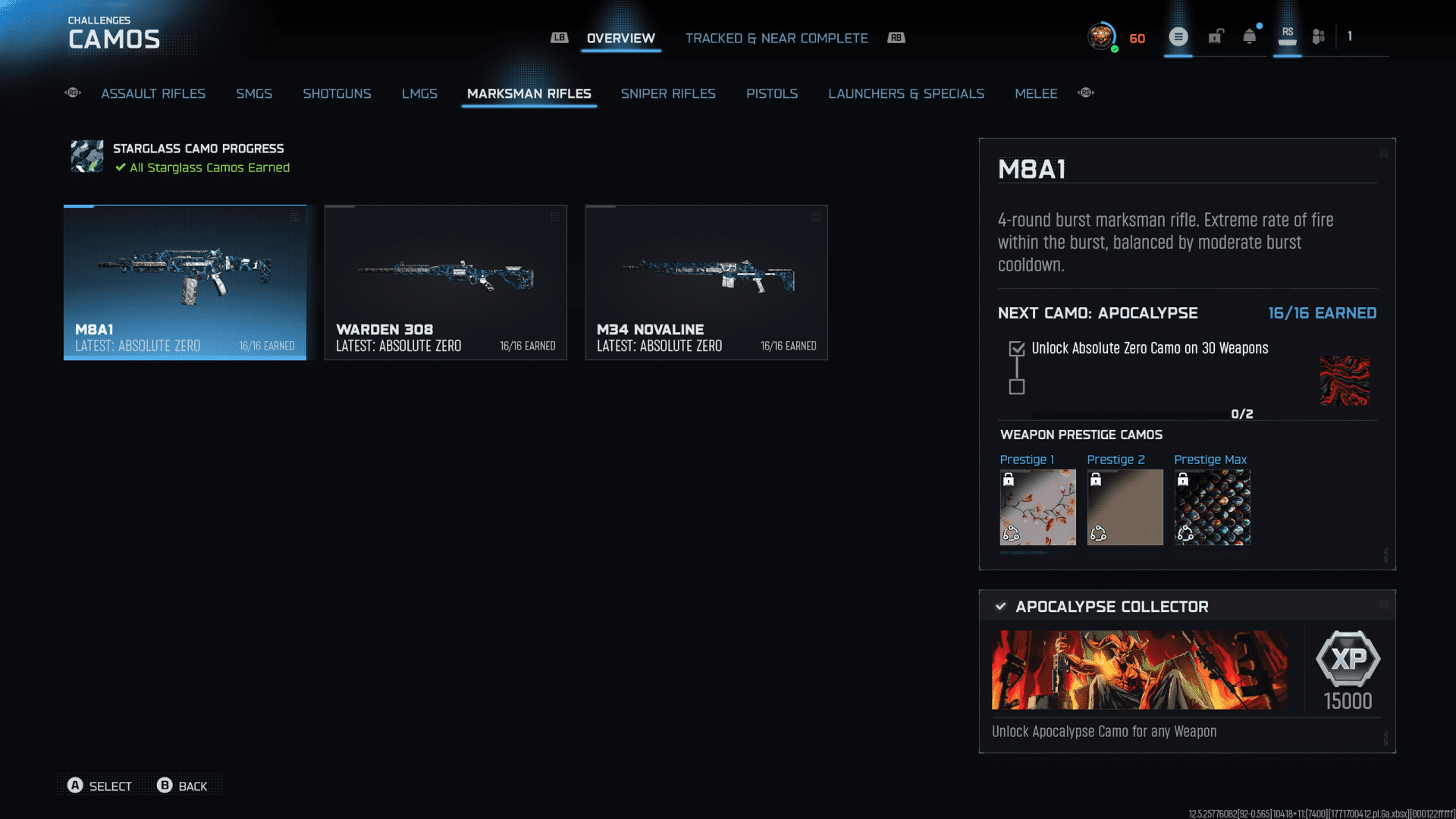Viewport: 1456px width, 819px height.
Task: Click the Apocalypse camo swatch
Action: (1345, 381)
